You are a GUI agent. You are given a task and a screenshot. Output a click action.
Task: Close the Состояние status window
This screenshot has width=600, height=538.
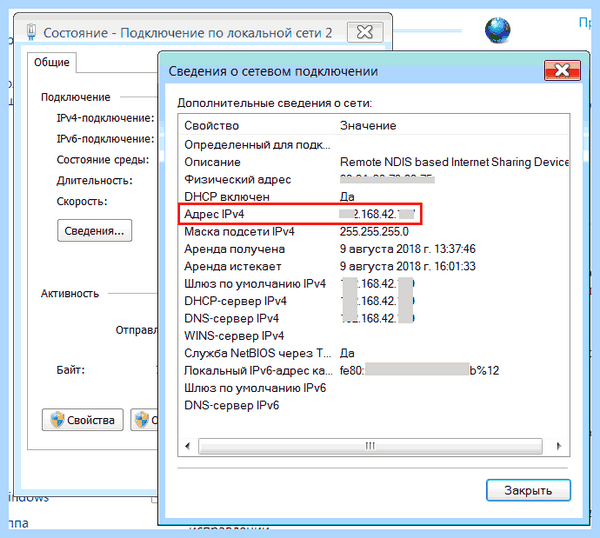coord(365,32)
